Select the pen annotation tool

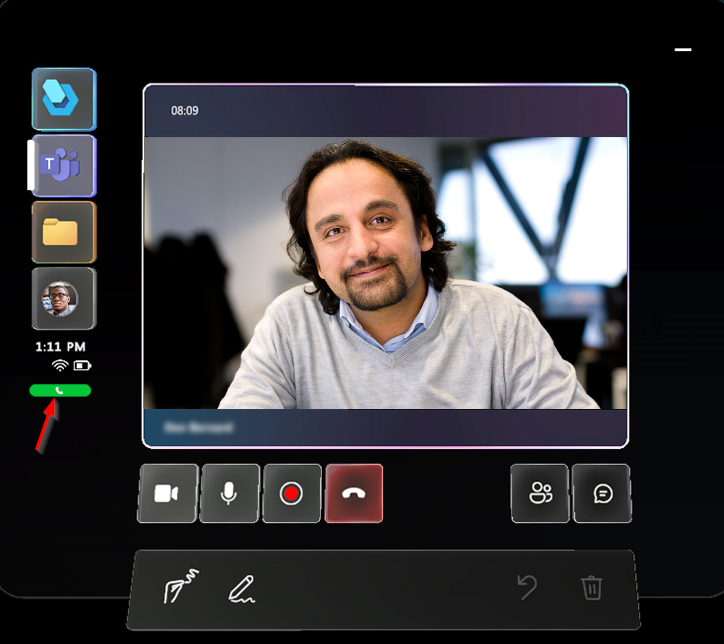pos(242,589)
